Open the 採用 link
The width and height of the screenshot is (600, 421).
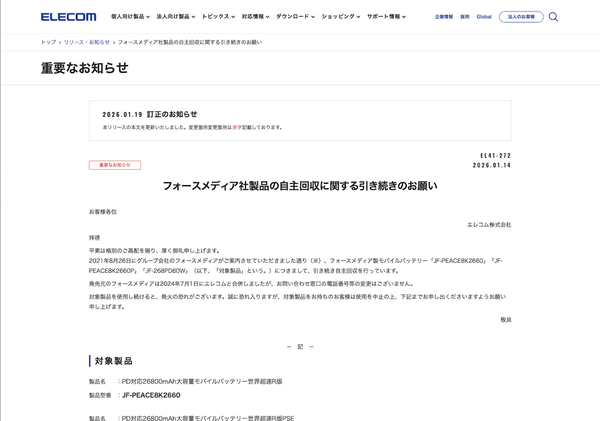465,17
